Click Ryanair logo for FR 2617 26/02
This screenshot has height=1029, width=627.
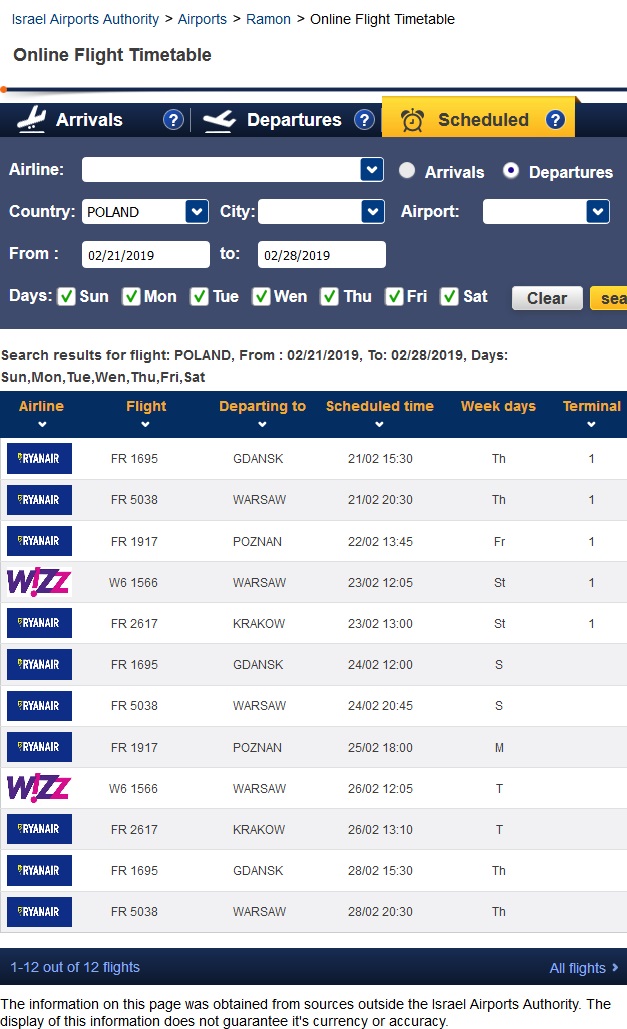39,830
